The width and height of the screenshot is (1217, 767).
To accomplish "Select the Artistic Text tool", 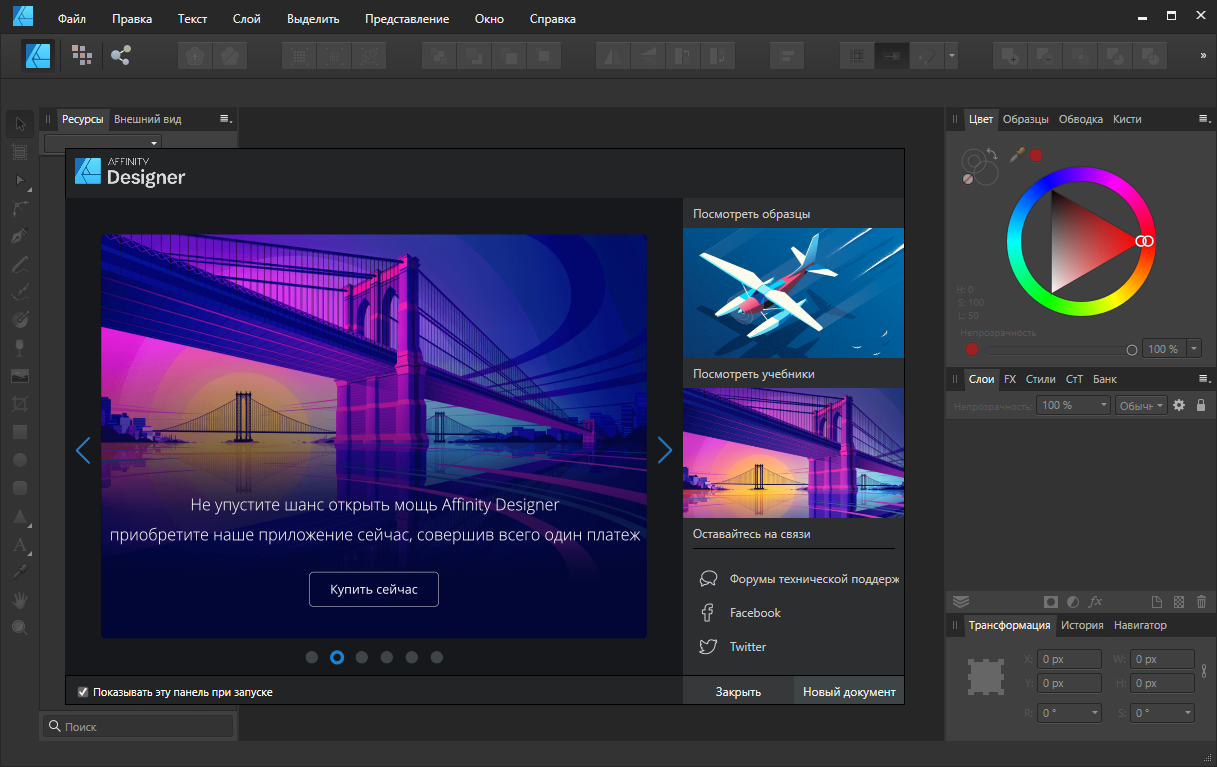I will pyautogui.click(x=20, y=545).
